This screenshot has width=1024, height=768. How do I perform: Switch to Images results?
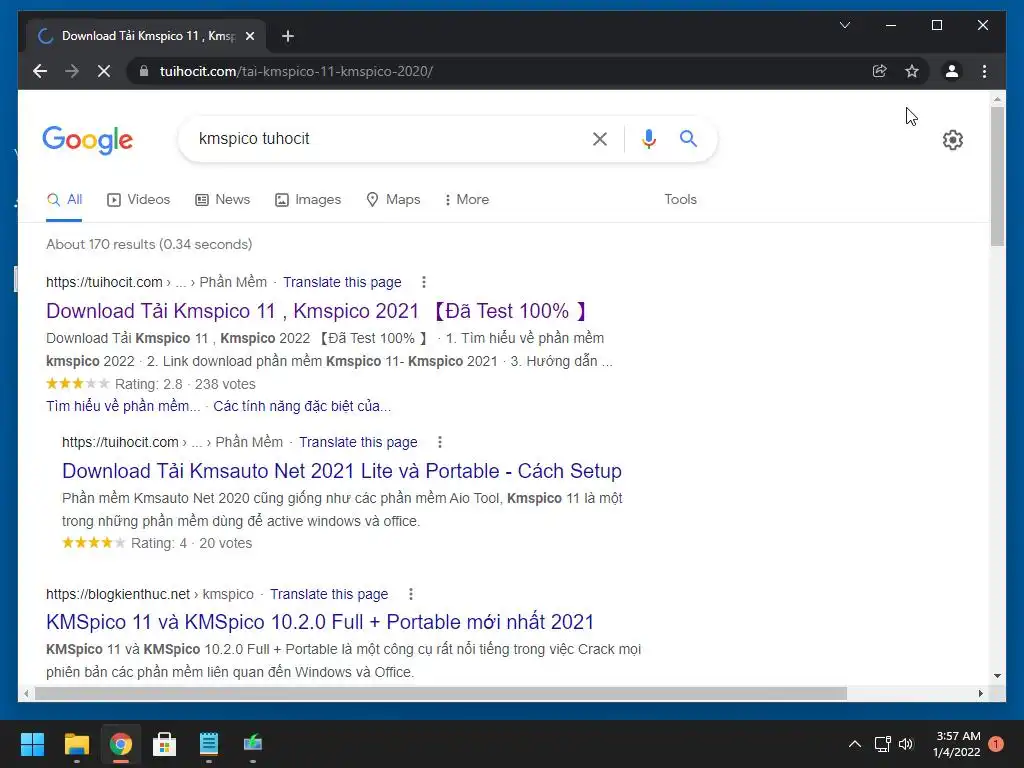[x=308, y=200]
